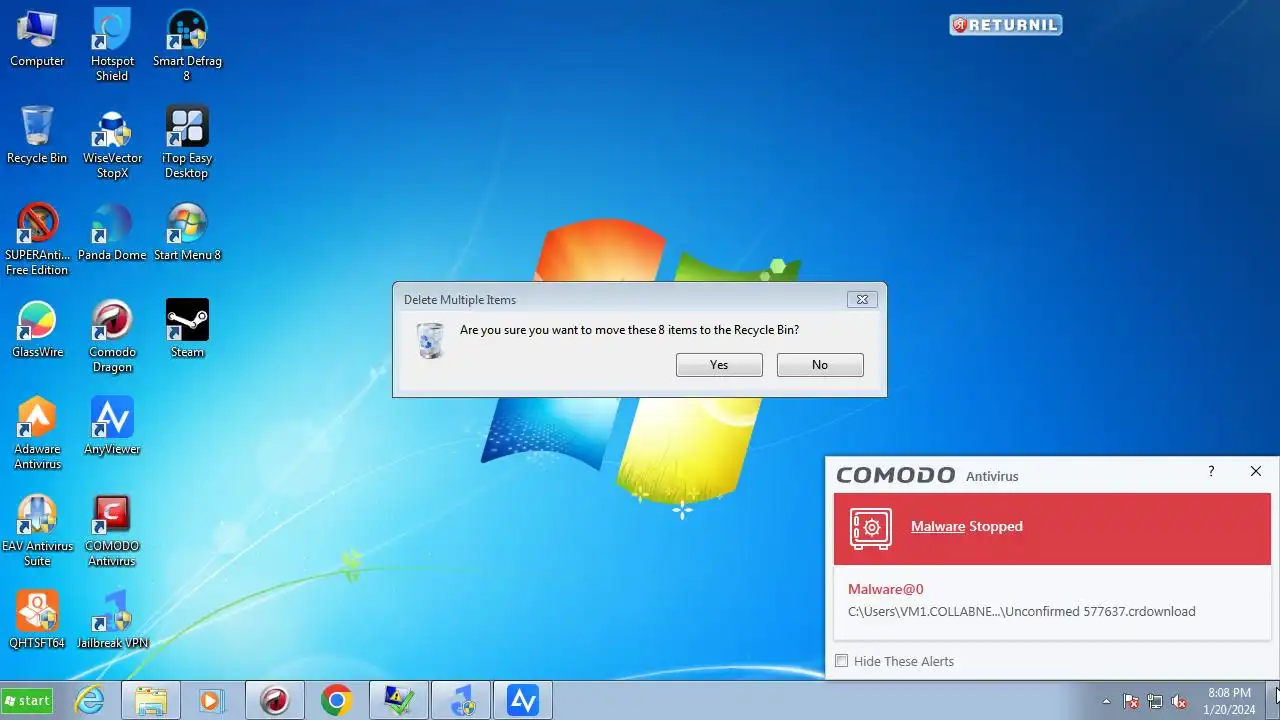The image size is (1280, 720).
Task: Open Internet Explorer from taskbar
Action: tap(90, 701)
